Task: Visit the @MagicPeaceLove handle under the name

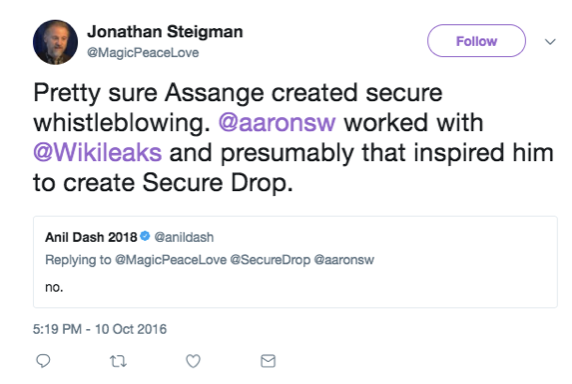Action: pos(143,53)
